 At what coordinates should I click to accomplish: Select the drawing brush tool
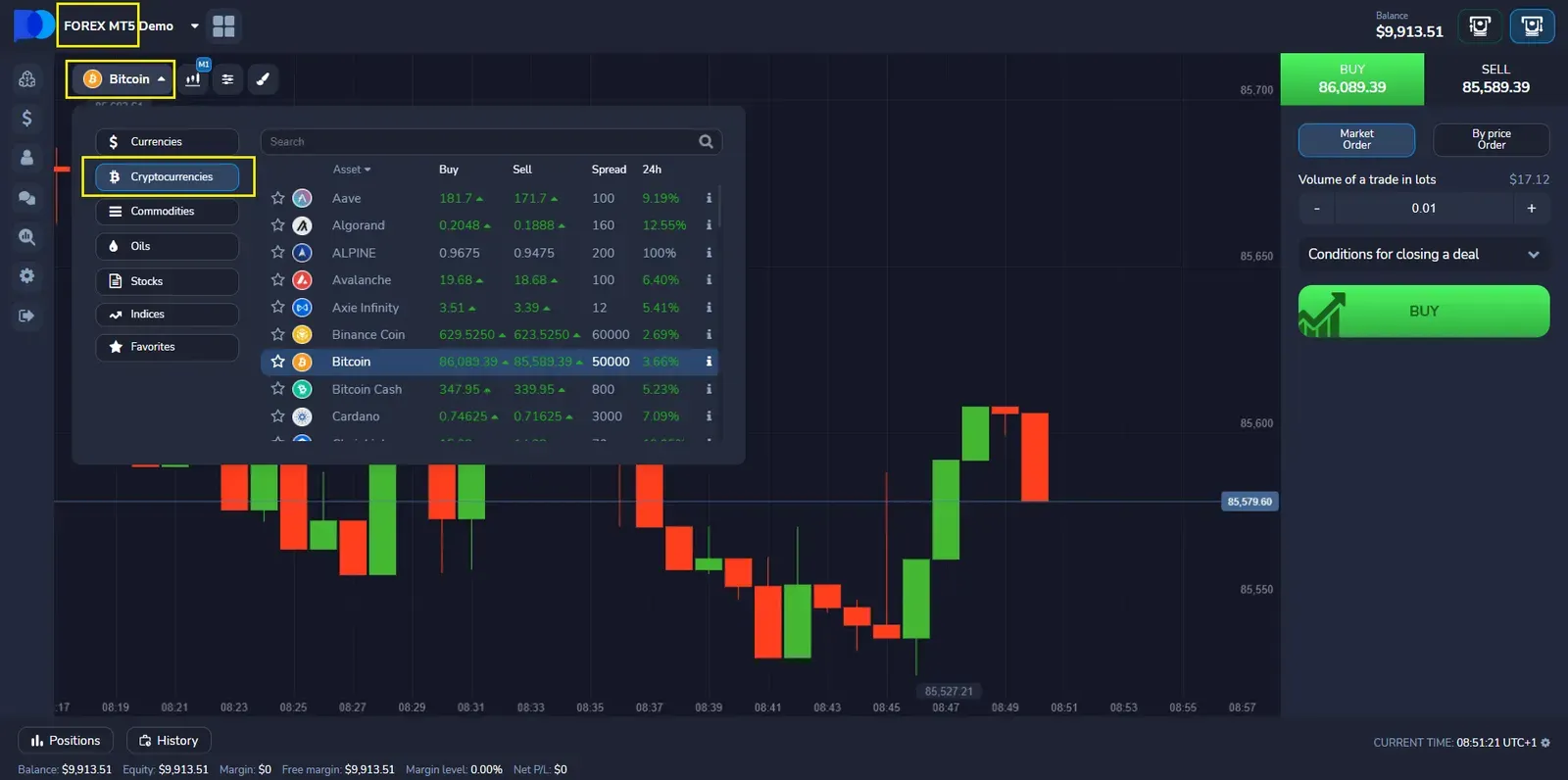coord(263,79)
